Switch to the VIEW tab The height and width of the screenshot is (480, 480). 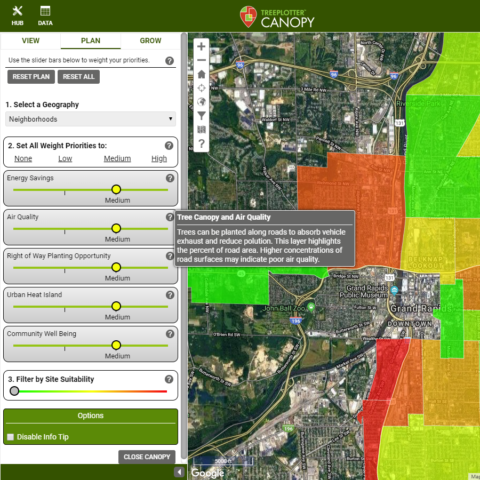30,41
